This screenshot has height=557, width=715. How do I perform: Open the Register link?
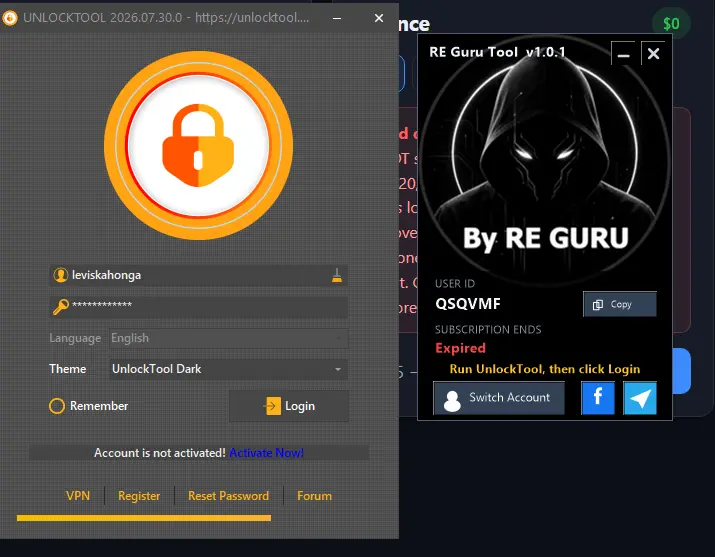coord(139,495)
